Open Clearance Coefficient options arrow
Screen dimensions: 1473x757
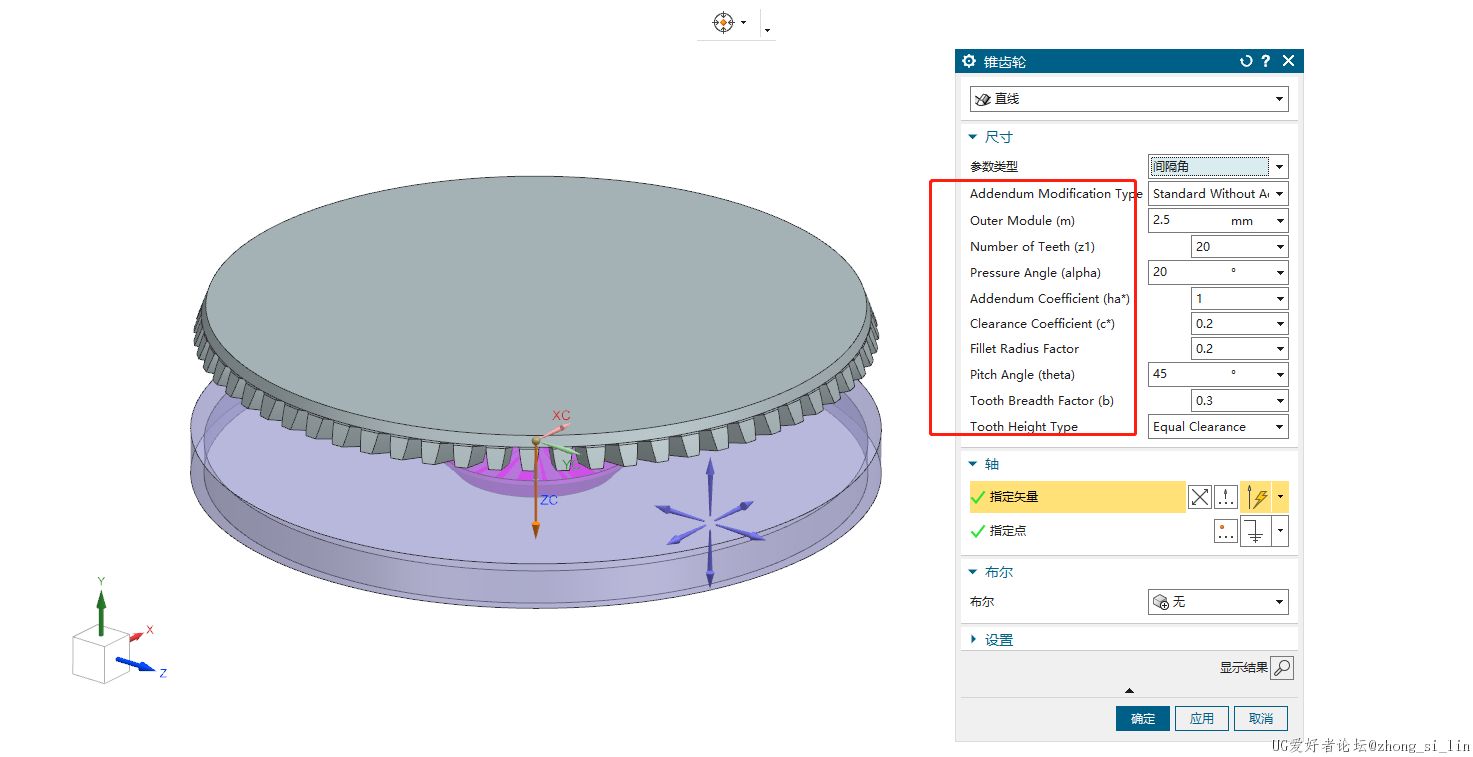click(1280, 324)
